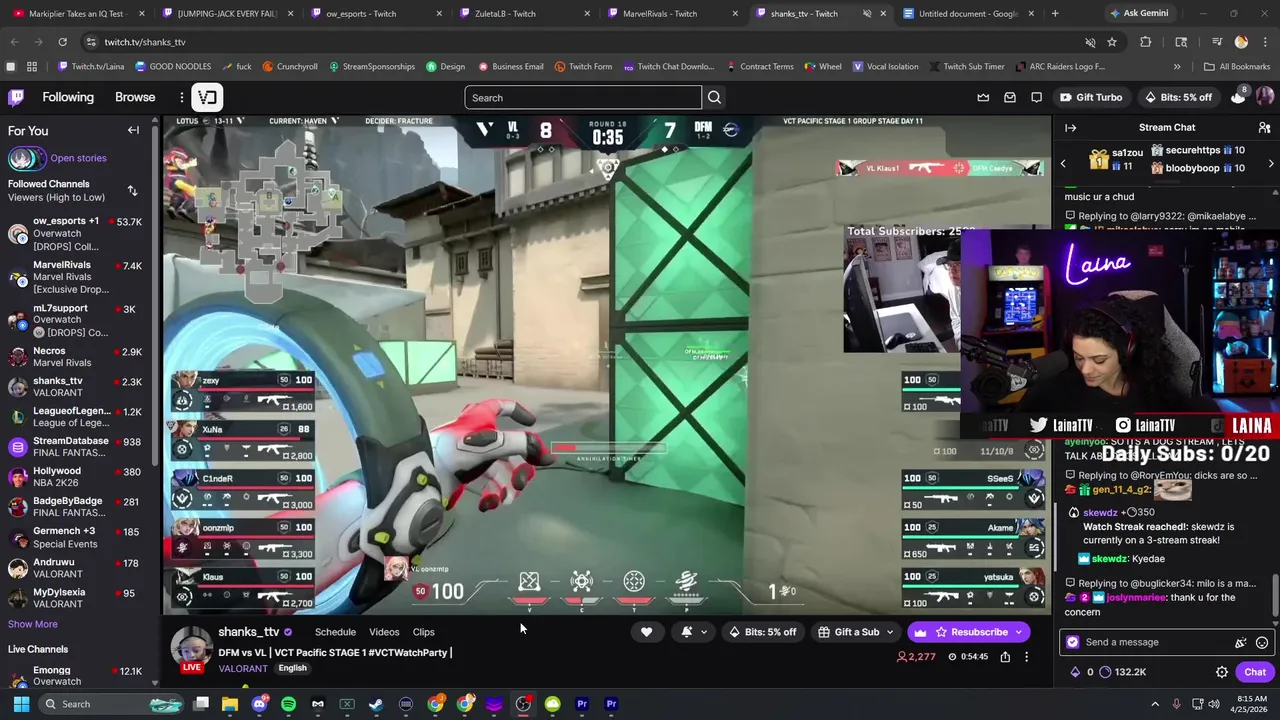This screenshot has height=720, width=1280.
Task: Open the Ask Gemini button
Action: (x=1138, y=14)
